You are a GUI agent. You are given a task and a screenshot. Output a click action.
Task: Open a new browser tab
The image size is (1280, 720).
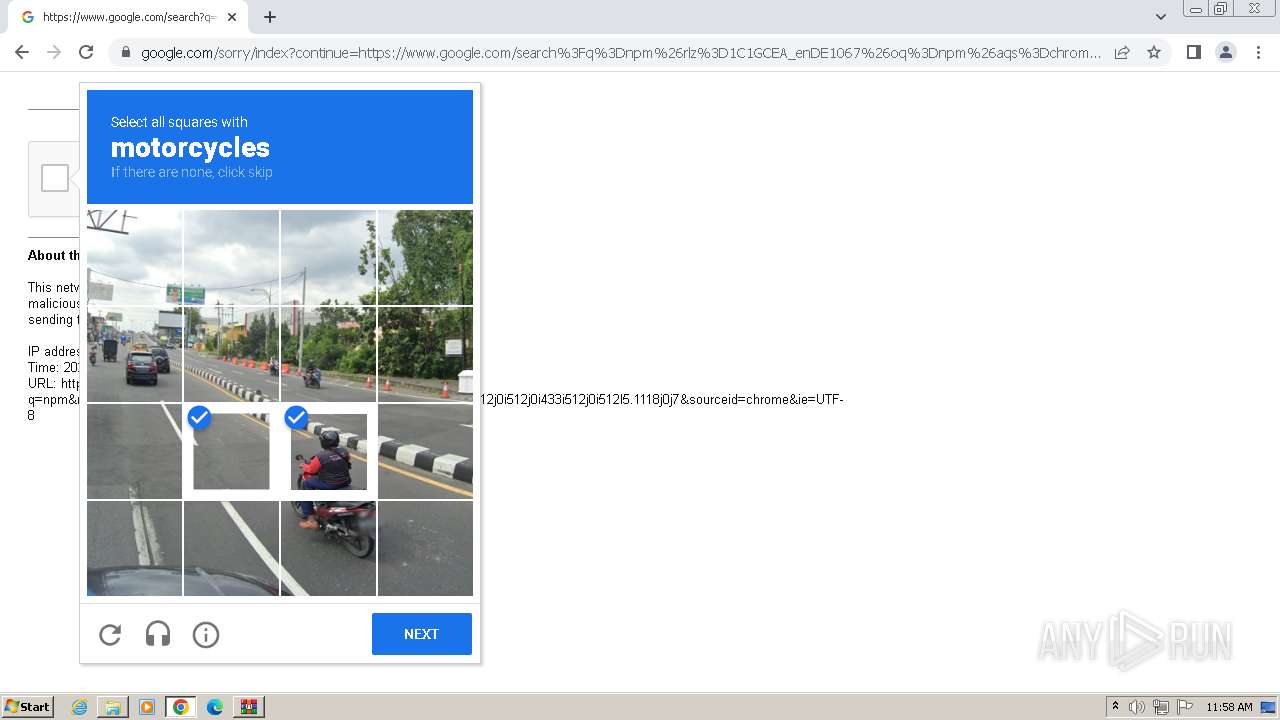pyautogui.click(x=270, y=17)
